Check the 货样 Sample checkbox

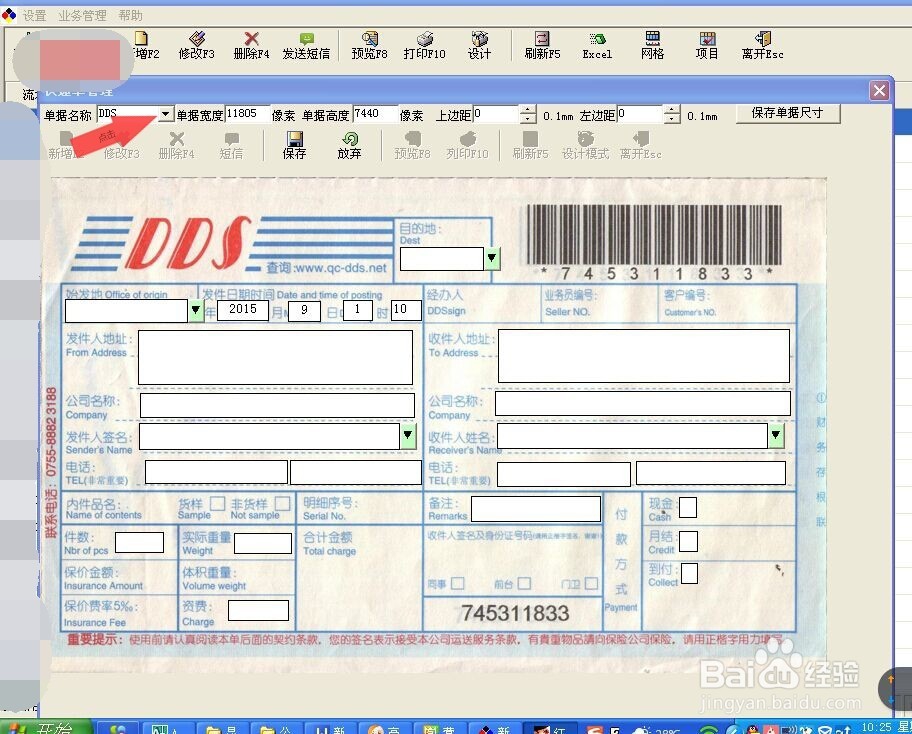coord(218,504)
